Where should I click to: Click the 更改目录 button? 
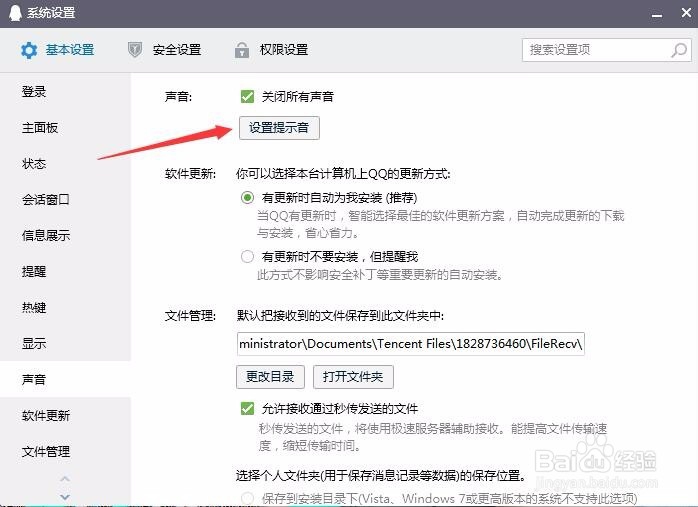pyautogui.click(x=270, y=377)
